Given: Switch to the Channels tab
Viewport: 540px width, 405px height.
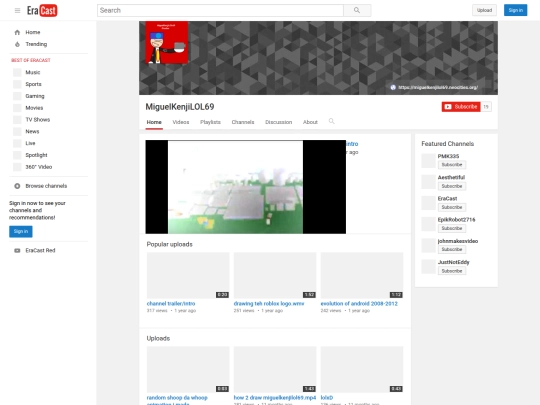Looking at the screenshot, I should (243, 122).
